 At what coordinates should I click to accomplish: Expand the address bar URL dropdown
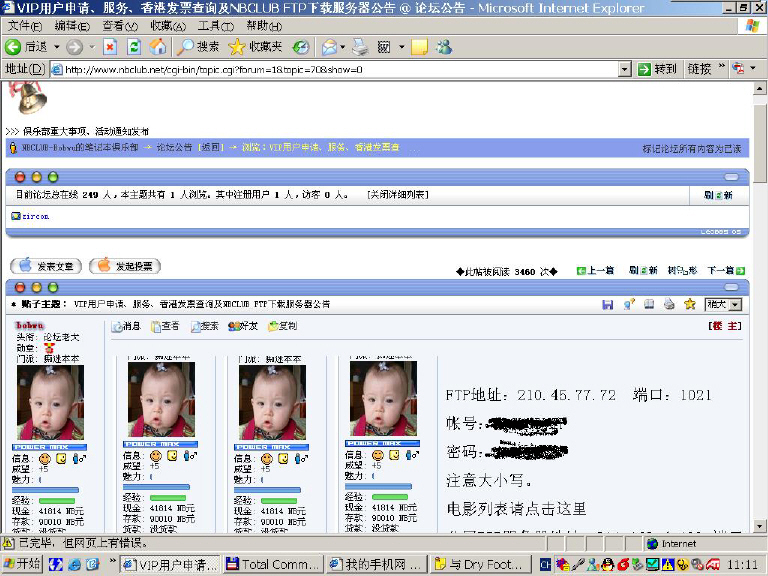click(624, 70)
